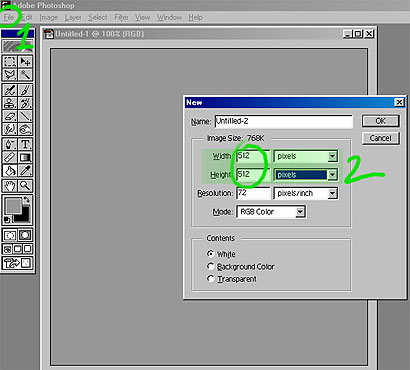Select the Rectangular Marquee tool
Viewport: 410px width, 370px height.
[10, 62]
